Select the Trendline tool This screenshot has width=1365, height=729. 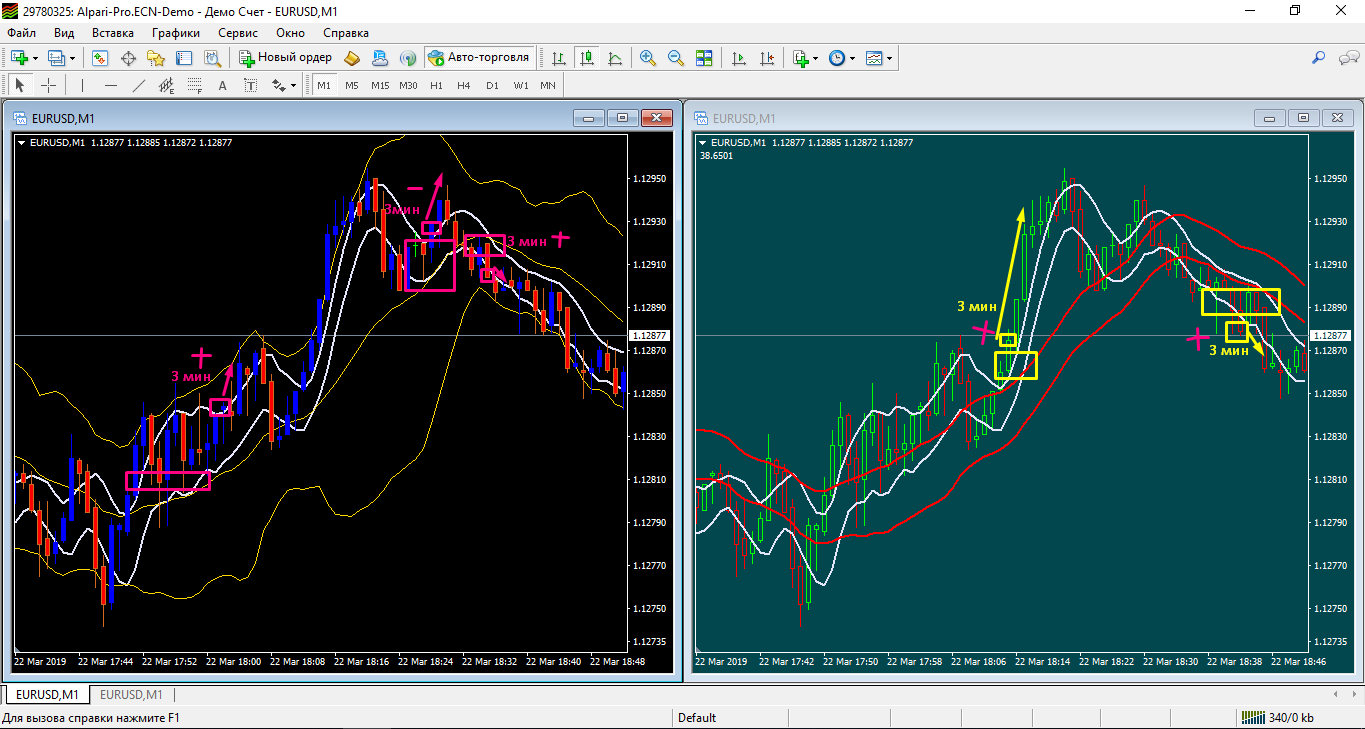tap(139, 85)
